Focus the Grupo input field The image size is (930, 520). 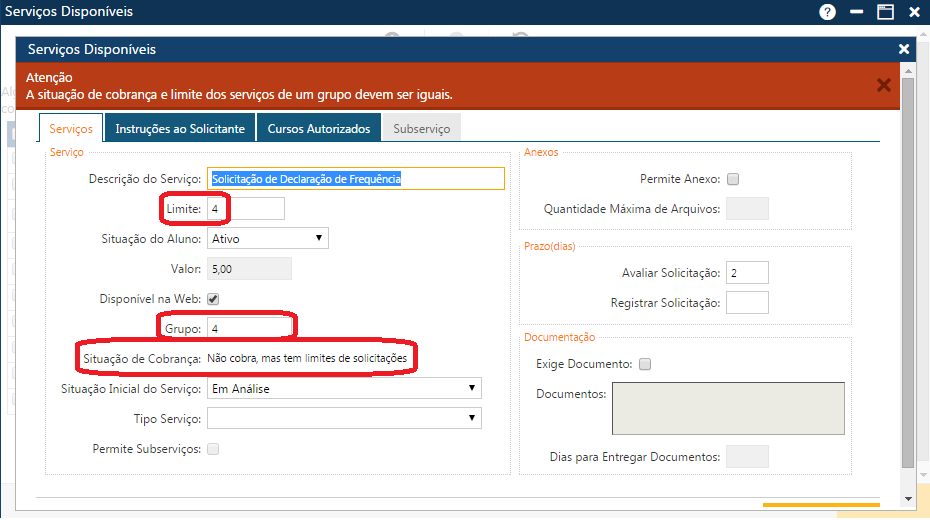tap(249, 328)
